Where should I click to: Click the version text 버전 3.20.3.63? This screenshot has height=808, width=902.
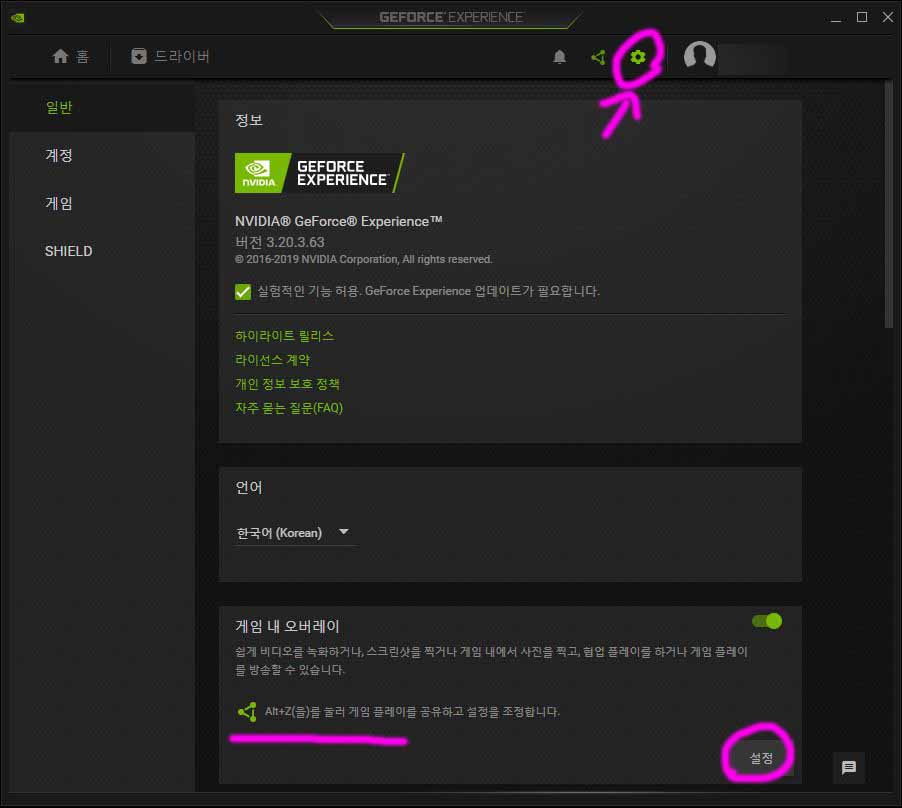(x=280, y=242)
